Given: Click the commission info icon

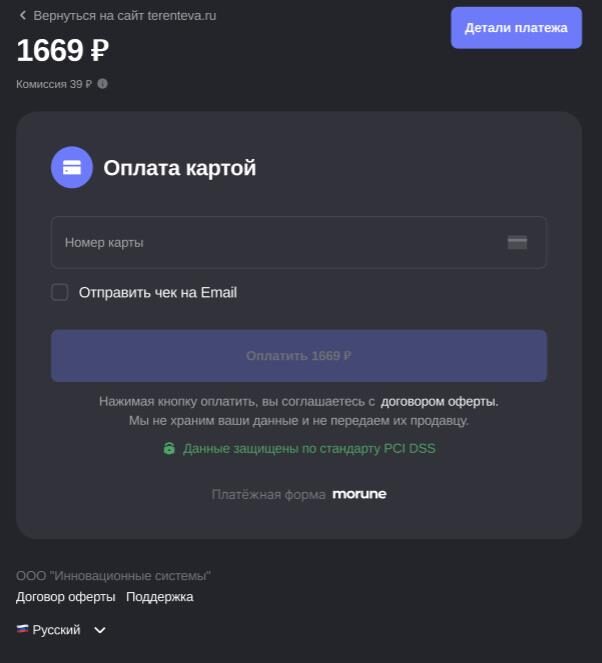Looking at the screenshot, I should point(102,84).
